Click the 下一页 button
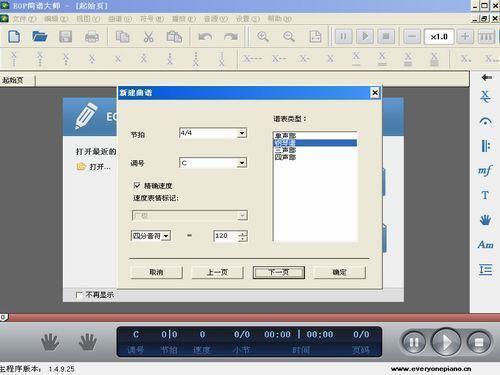This screenshot has width=500, height=375. 279,272
